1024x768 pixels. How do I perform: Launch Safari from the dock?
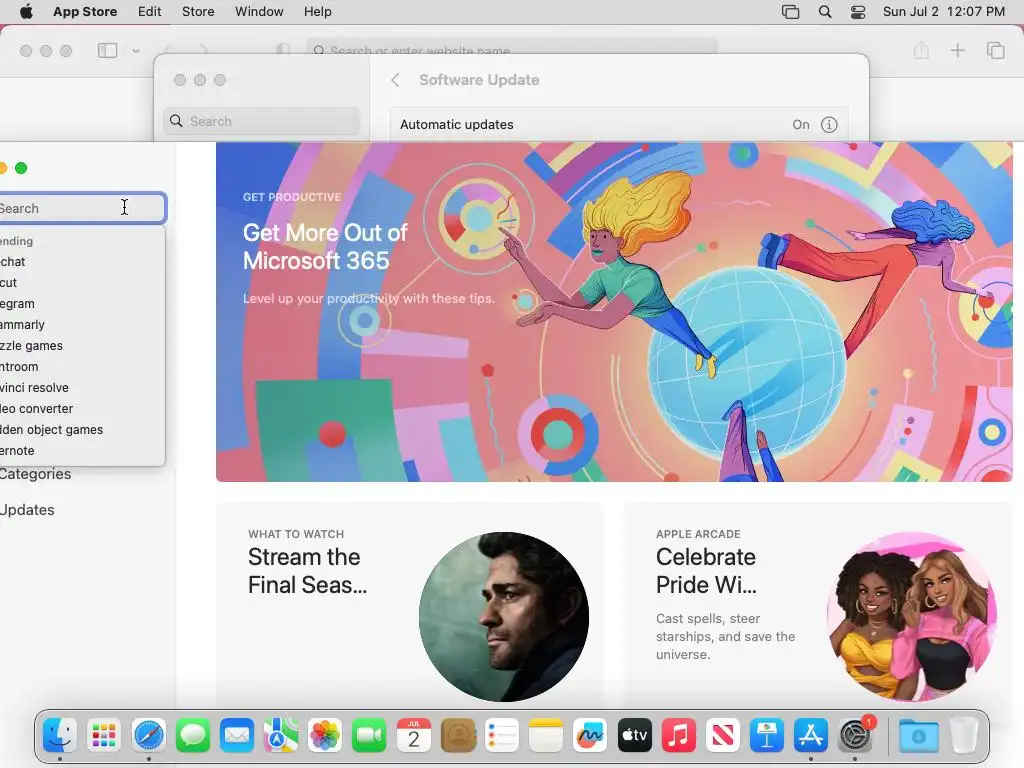point(148,736)
